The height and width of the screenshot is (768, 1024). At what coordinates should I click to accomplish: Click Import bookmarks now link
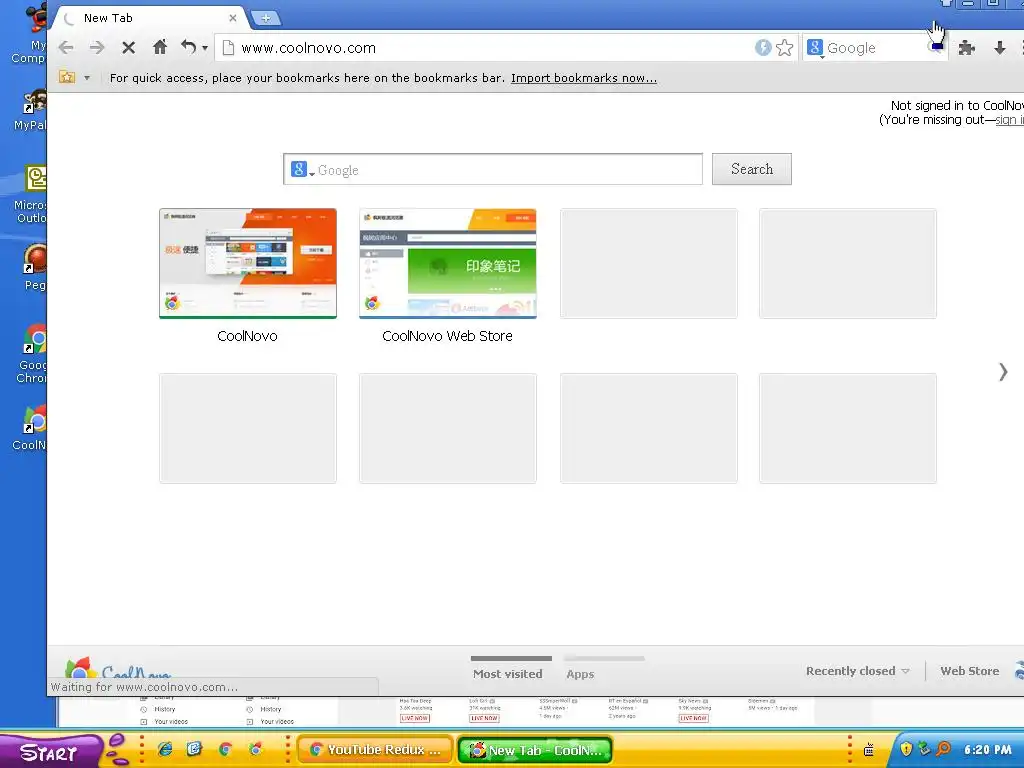584,78
